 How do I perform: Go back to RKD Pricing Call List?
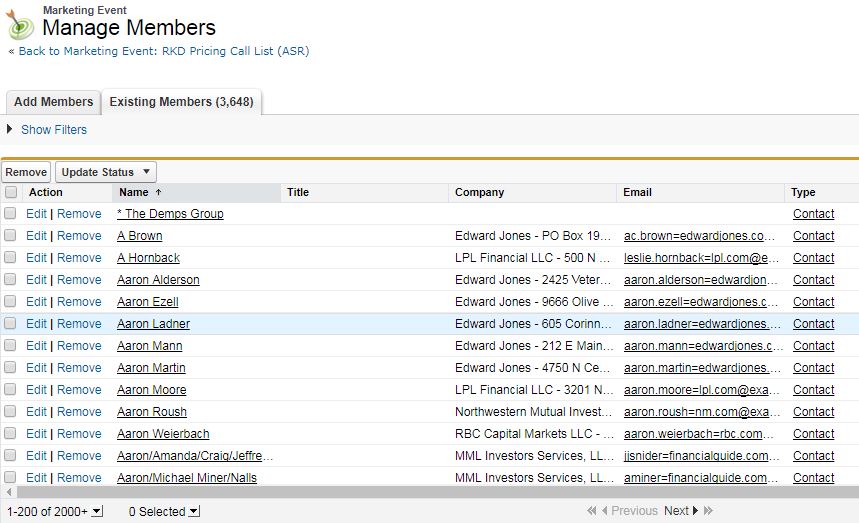coord(163,51)
